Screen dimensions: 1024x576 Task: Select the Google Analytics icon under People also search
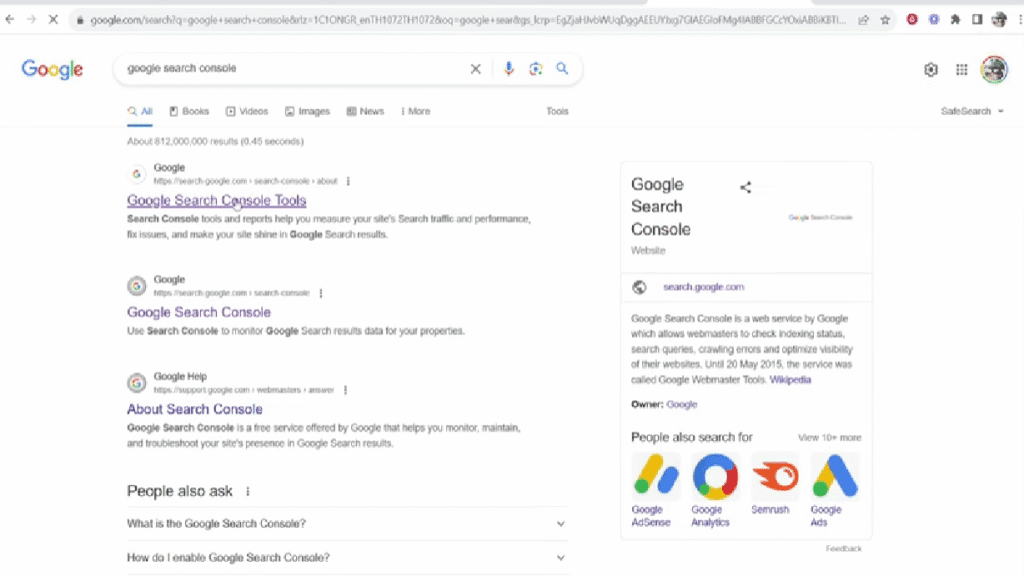click(714, 478)
